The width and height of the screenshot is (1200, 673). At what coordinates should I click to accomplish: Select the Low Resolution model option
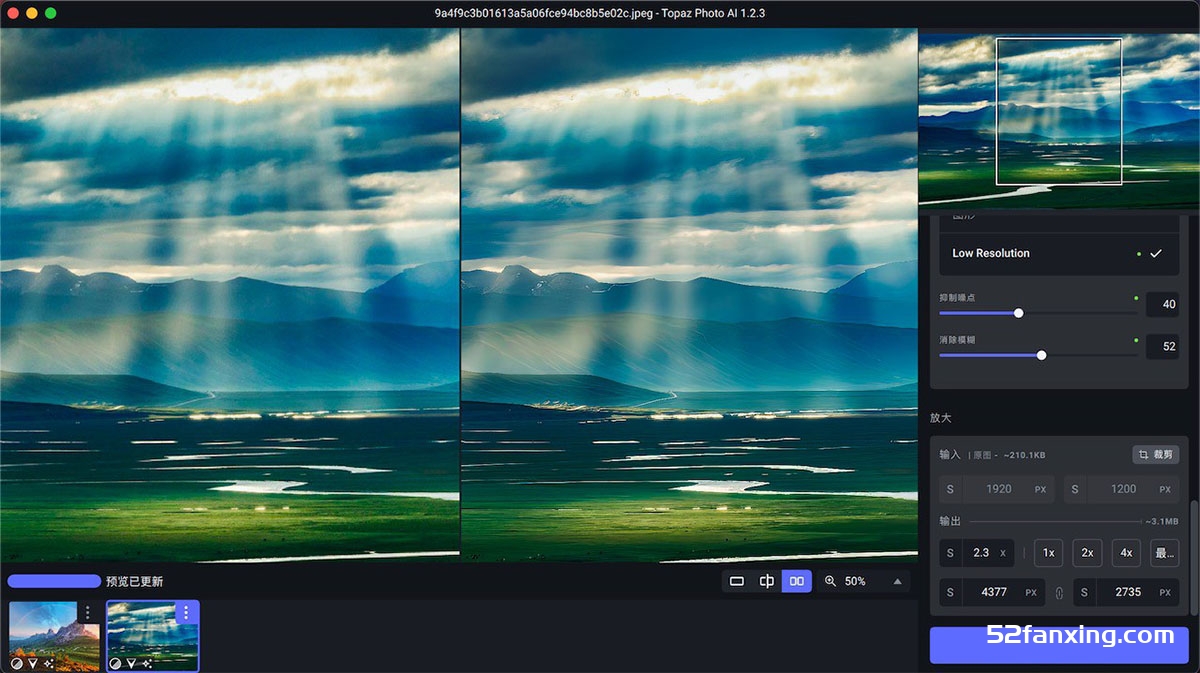(x=1059, y=254)
